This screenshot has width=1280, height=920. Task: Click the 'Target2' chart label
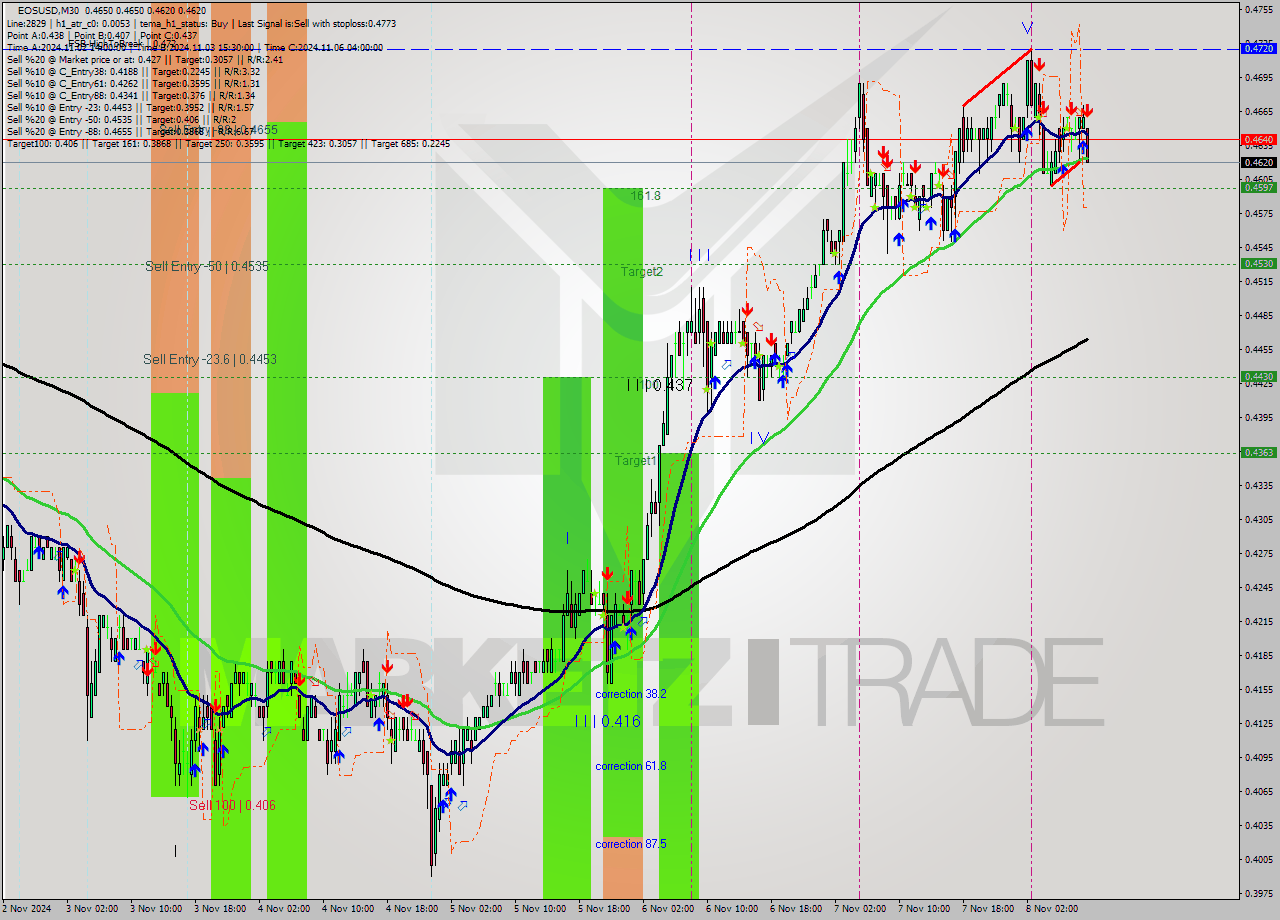[641, 272]
